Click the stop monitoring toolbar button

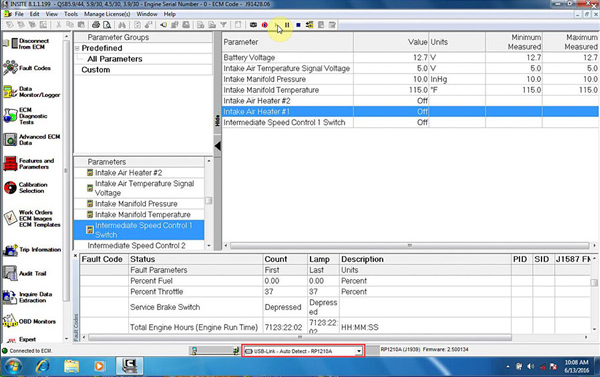click(x=298, y=25)
